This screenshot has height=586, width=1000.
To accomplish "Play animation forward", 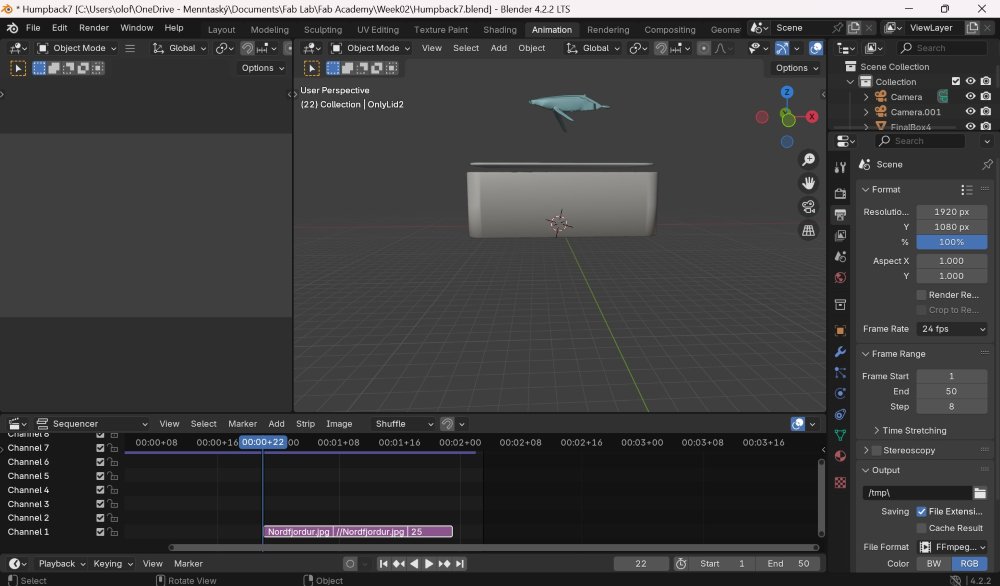I will click(429, 564).
